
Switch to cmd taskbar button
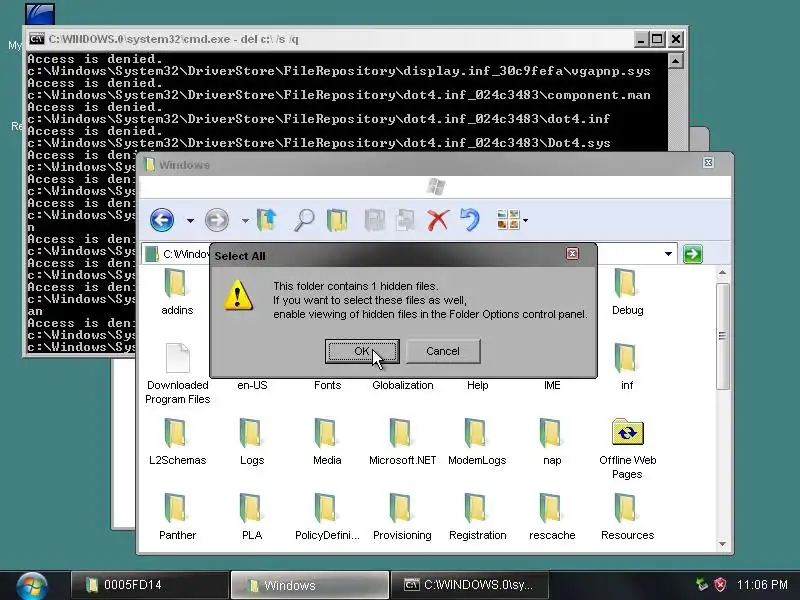point(469,585)
